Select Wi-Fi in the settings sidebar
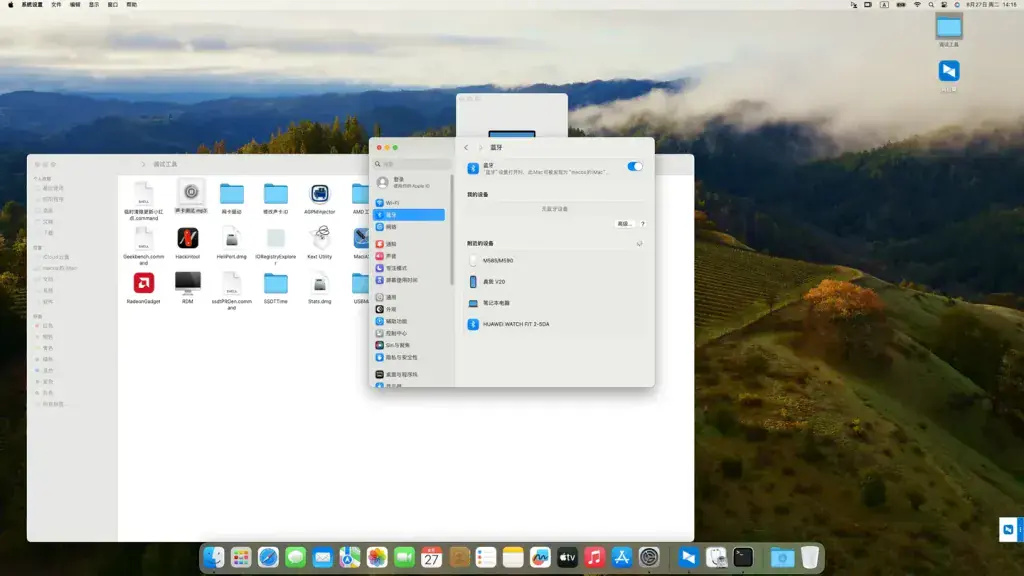Image resolution: width=1024 pixels, height=576 pixels. pos(409,203)
